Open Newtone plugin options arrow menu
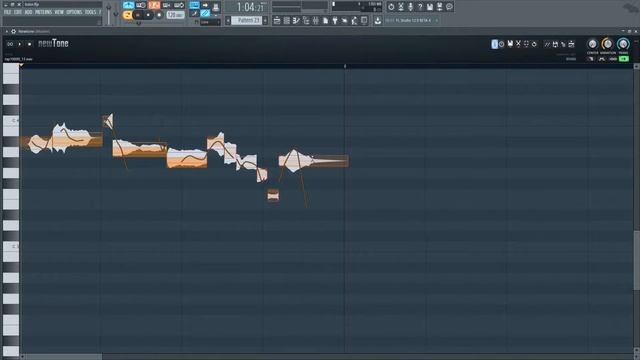This screenshot has height=360, width=640. click(7, 31)
